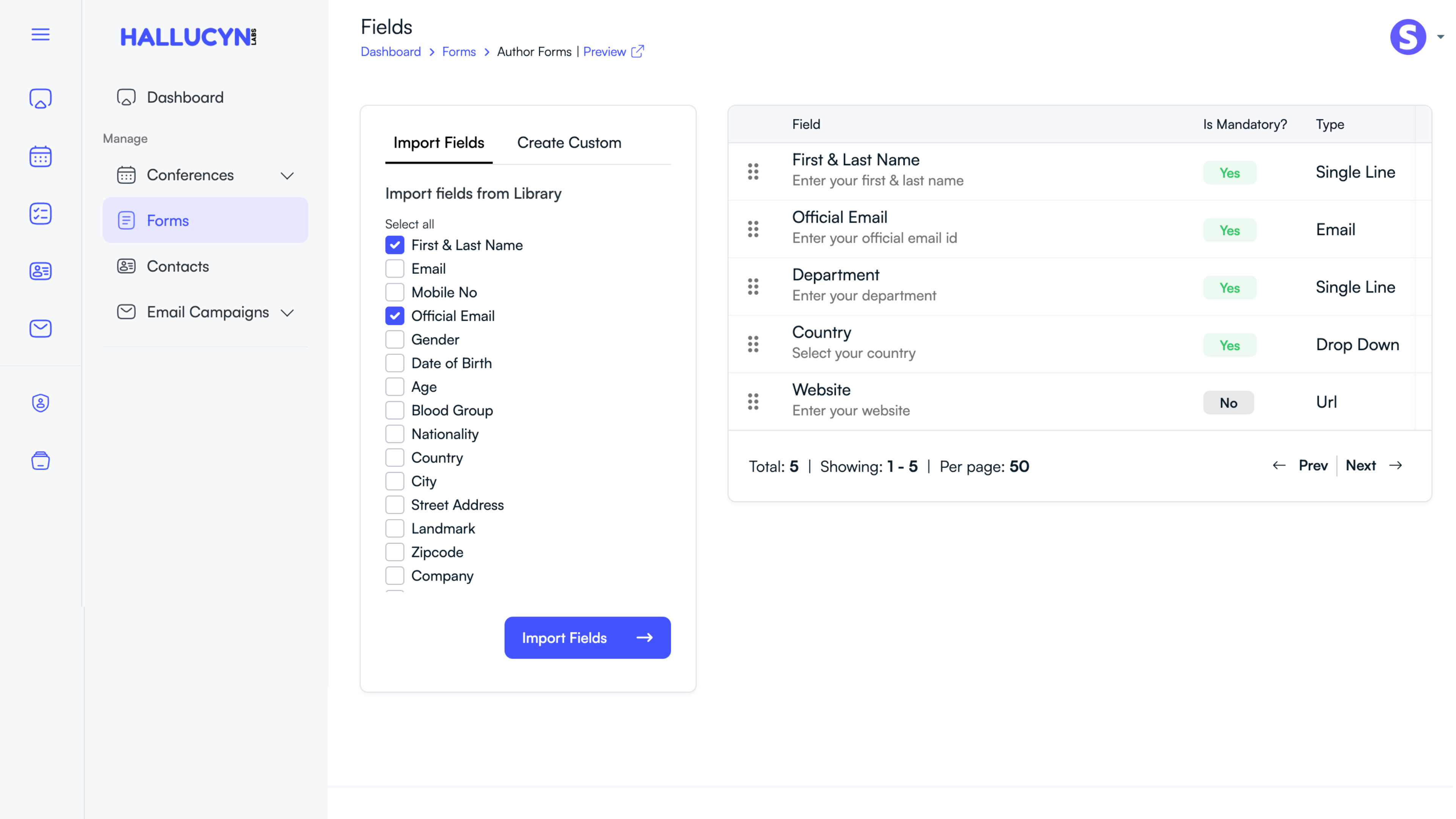Click the archive box icon at sidebar bottom
This screenshot has height=819, width=1456.
pos(40,461)
